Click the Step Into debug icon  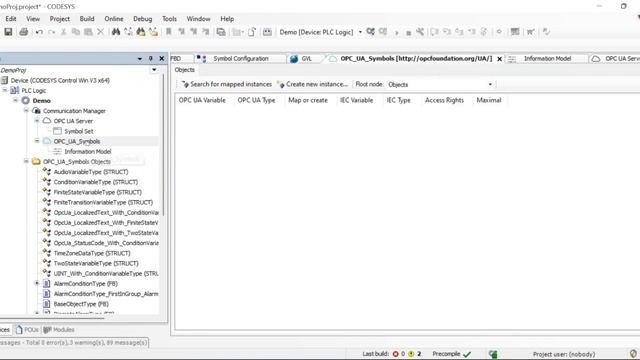click(x=447, y=32)
